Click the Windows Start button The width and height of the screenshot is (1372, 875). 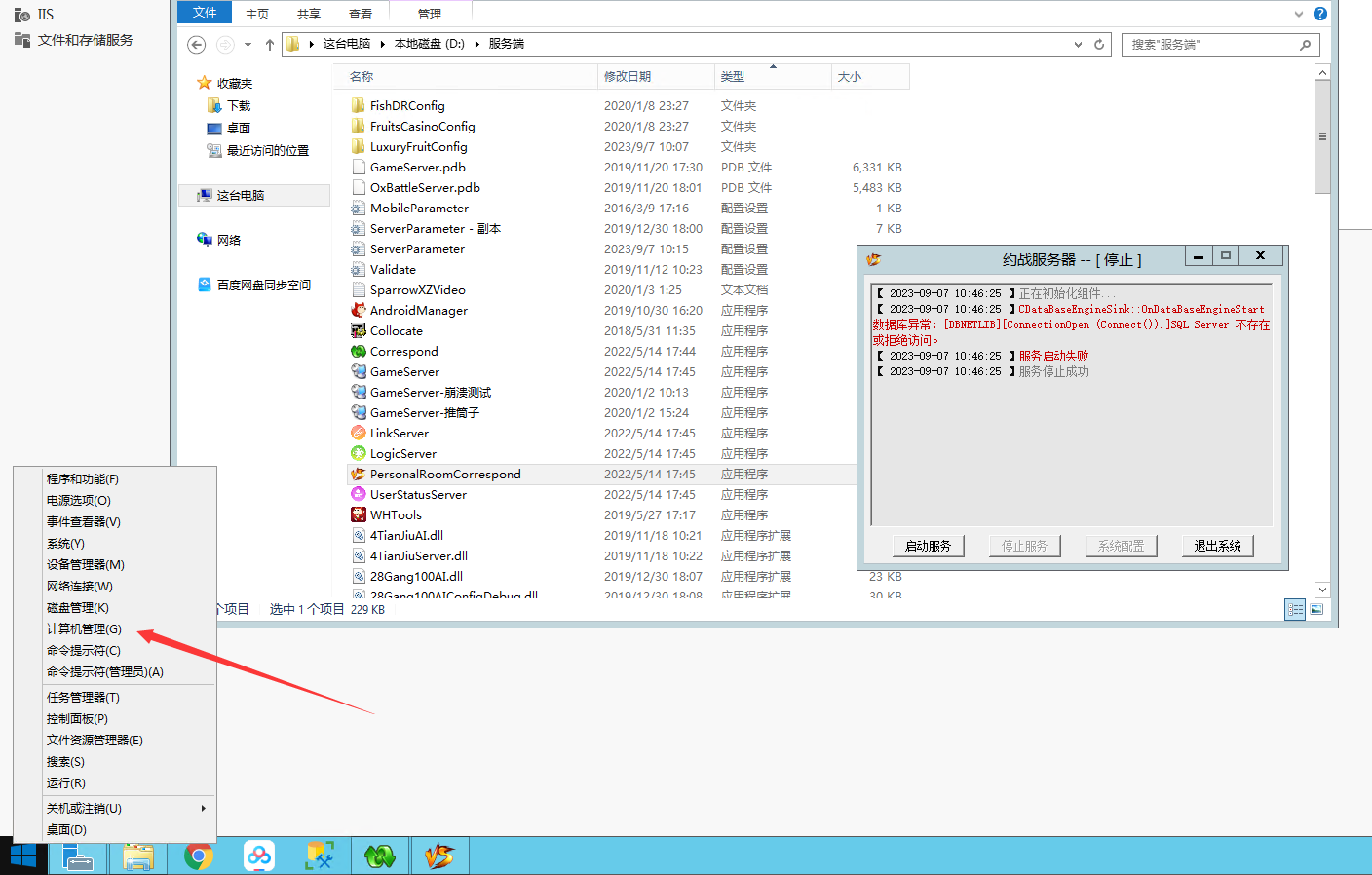click(23, 856)
